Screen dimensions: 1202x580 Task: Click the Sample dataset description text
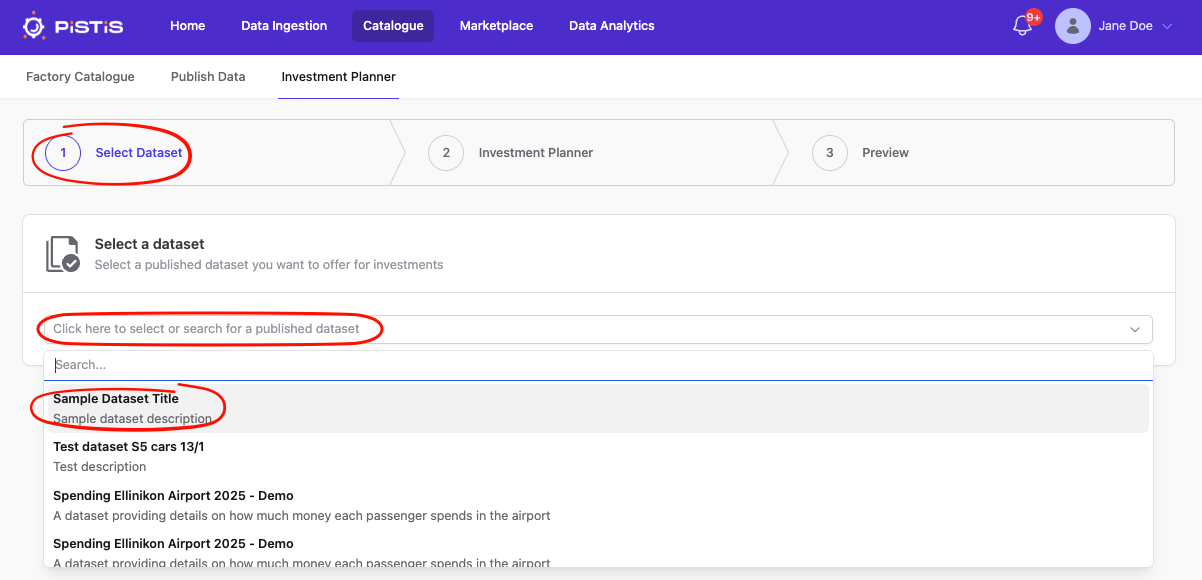(x=133, y=419)
